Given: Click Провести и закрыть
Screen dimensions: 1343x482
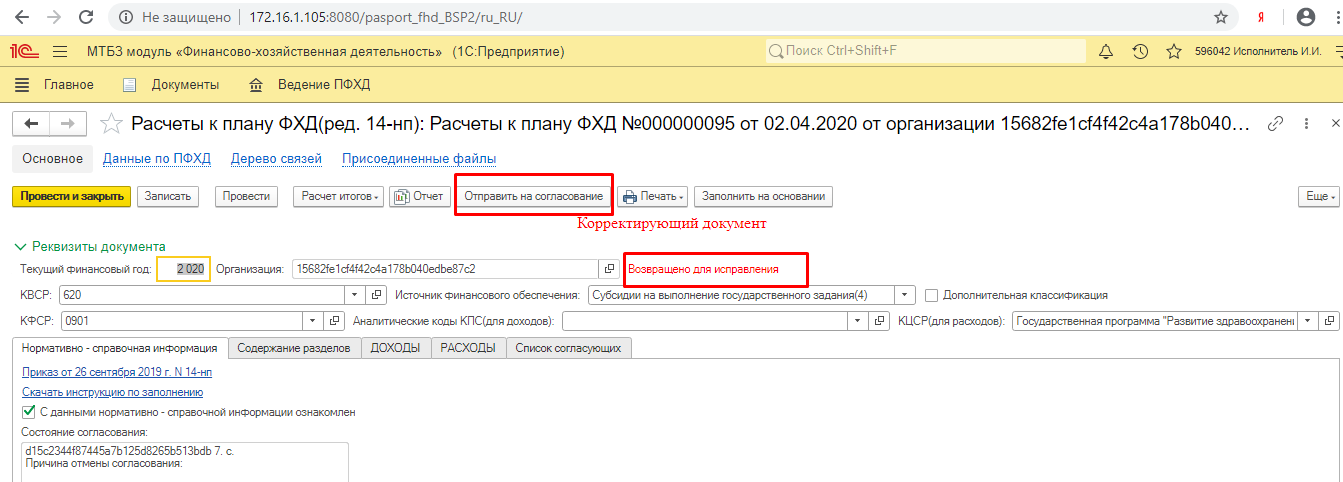Looking at the screenshot, I should click(72, 196).
